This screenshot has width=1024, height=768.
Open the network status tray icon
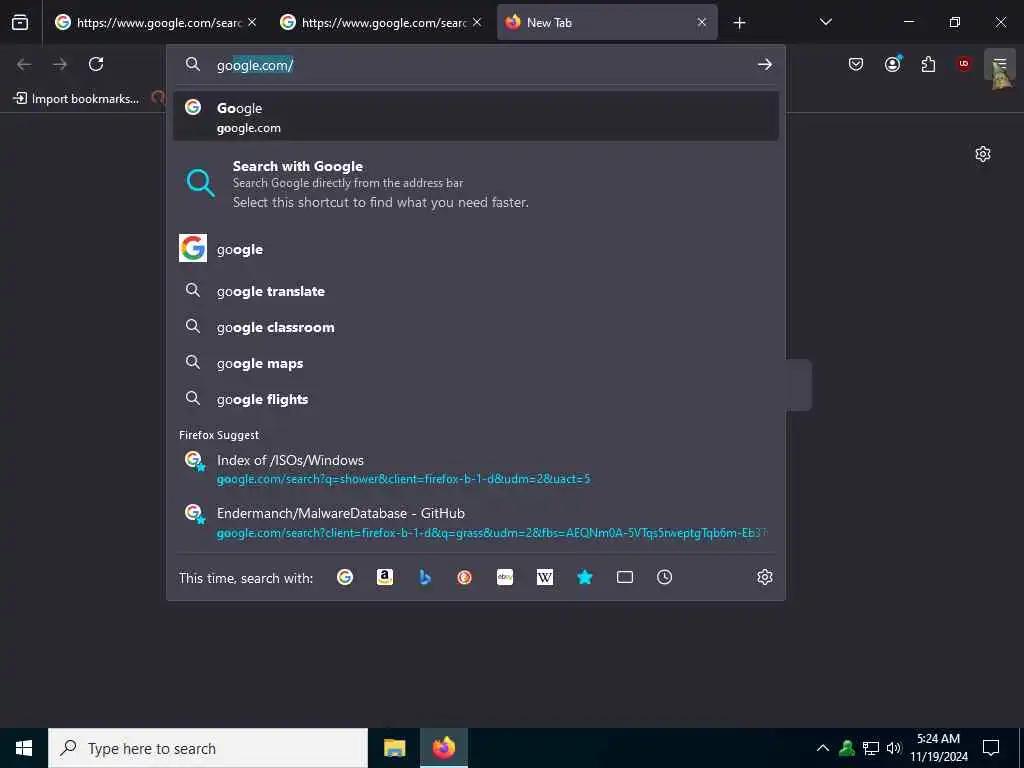coord(871,748)
